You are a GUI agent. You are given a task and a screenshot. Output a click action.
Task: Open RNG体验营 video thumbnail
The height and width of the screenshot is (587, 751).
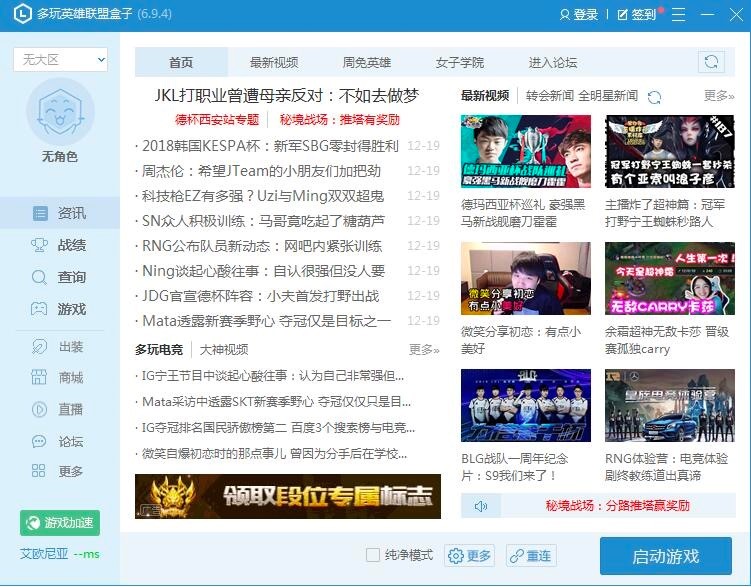coord(670,405)
